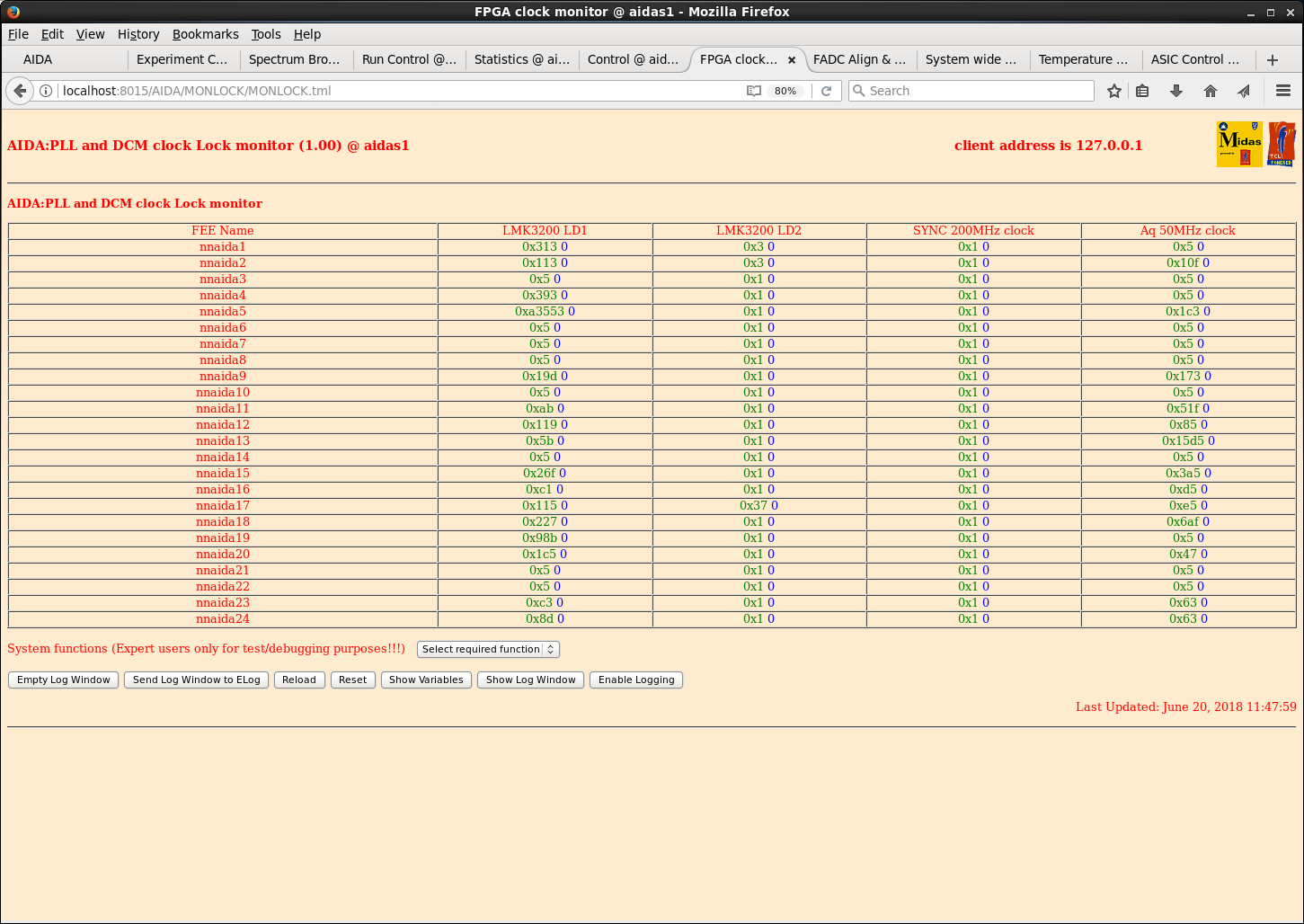Open the Firefox hamburger menu

click(1283, 91)
